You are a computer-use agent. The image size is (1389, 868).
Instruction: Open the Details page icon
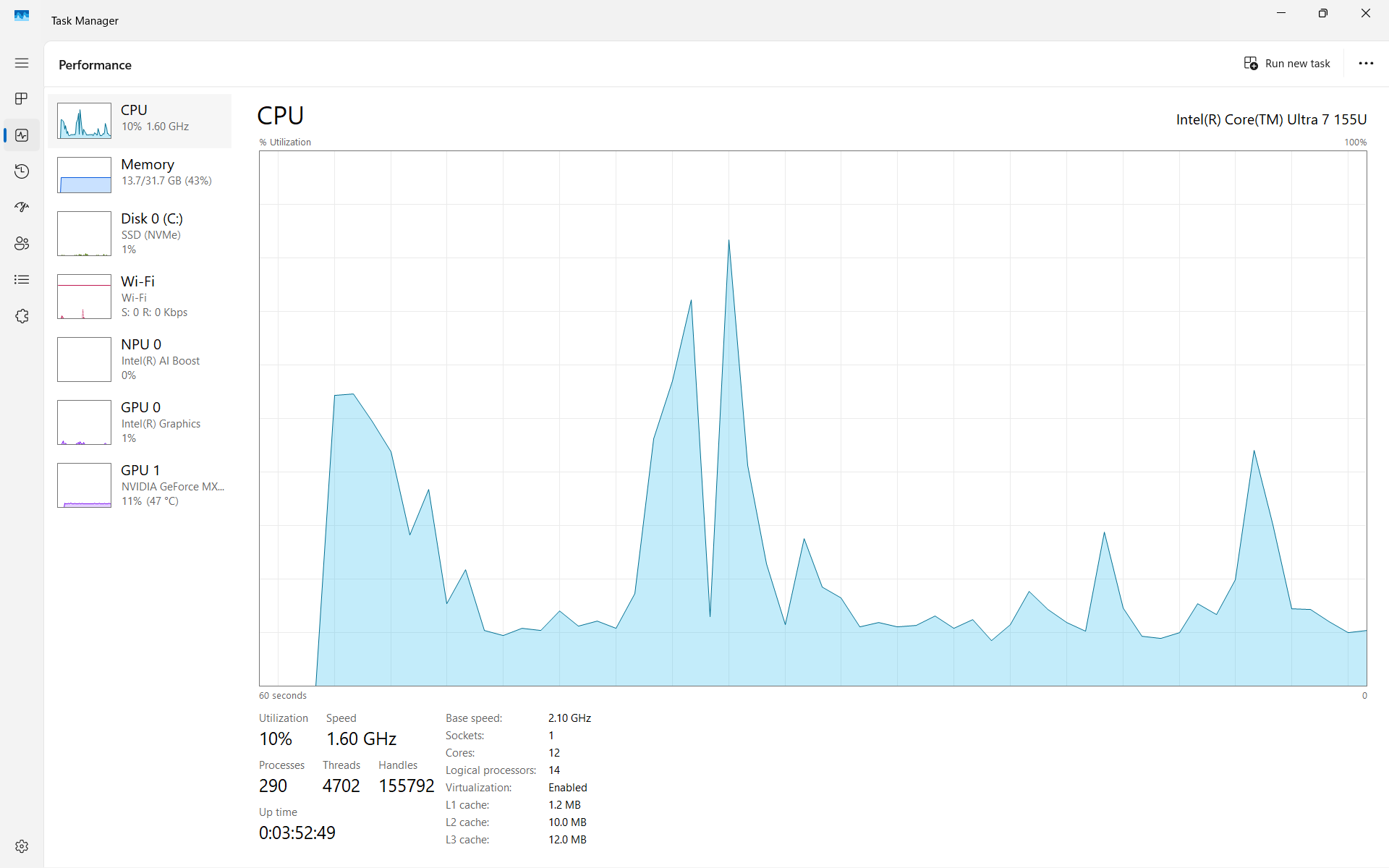pyautogui.click(x=22, y=280)
